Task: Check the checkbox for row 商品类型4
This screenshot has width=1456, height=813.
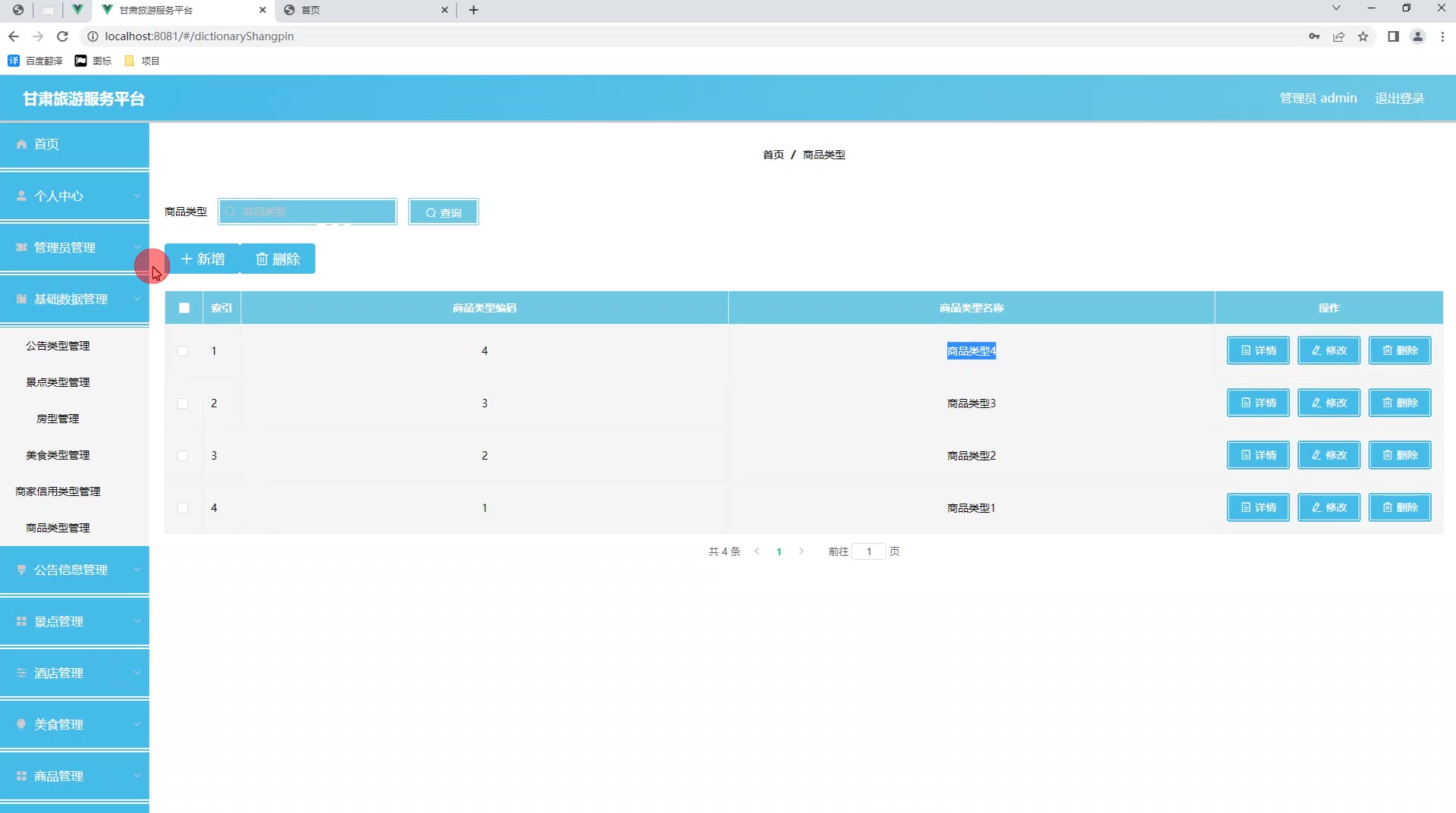Action: coord(183,351)
